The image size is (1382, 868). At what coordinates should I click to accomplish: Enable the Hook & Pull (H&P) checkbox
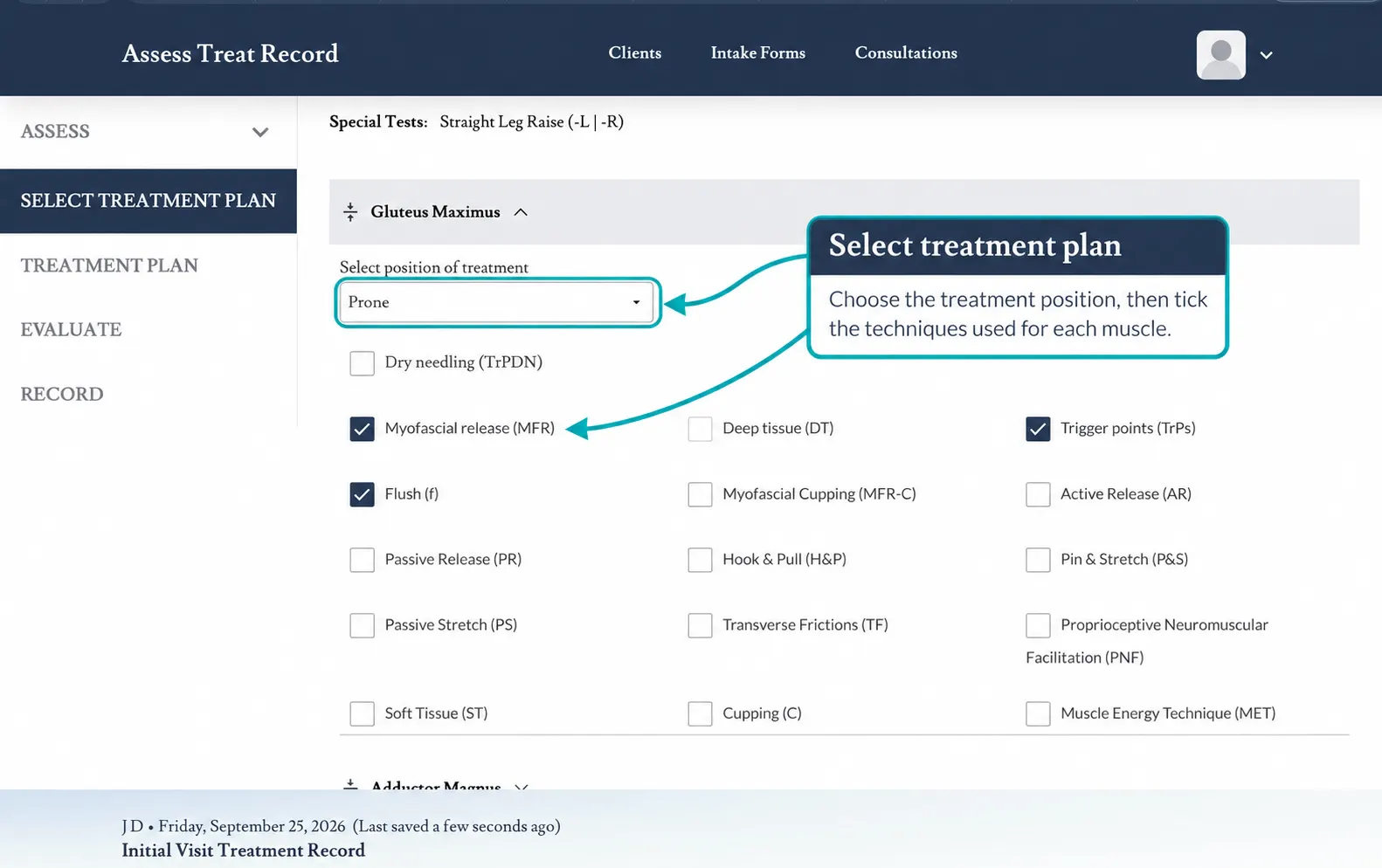click(x=700, y=560)
